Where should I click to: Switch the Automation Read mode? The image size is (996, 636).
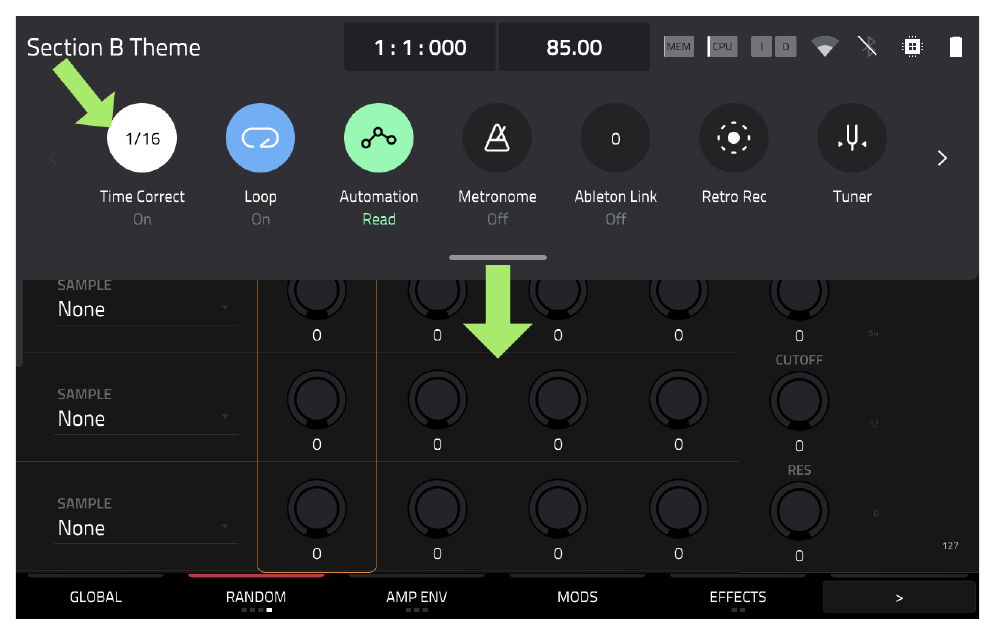tap(379, 138)
